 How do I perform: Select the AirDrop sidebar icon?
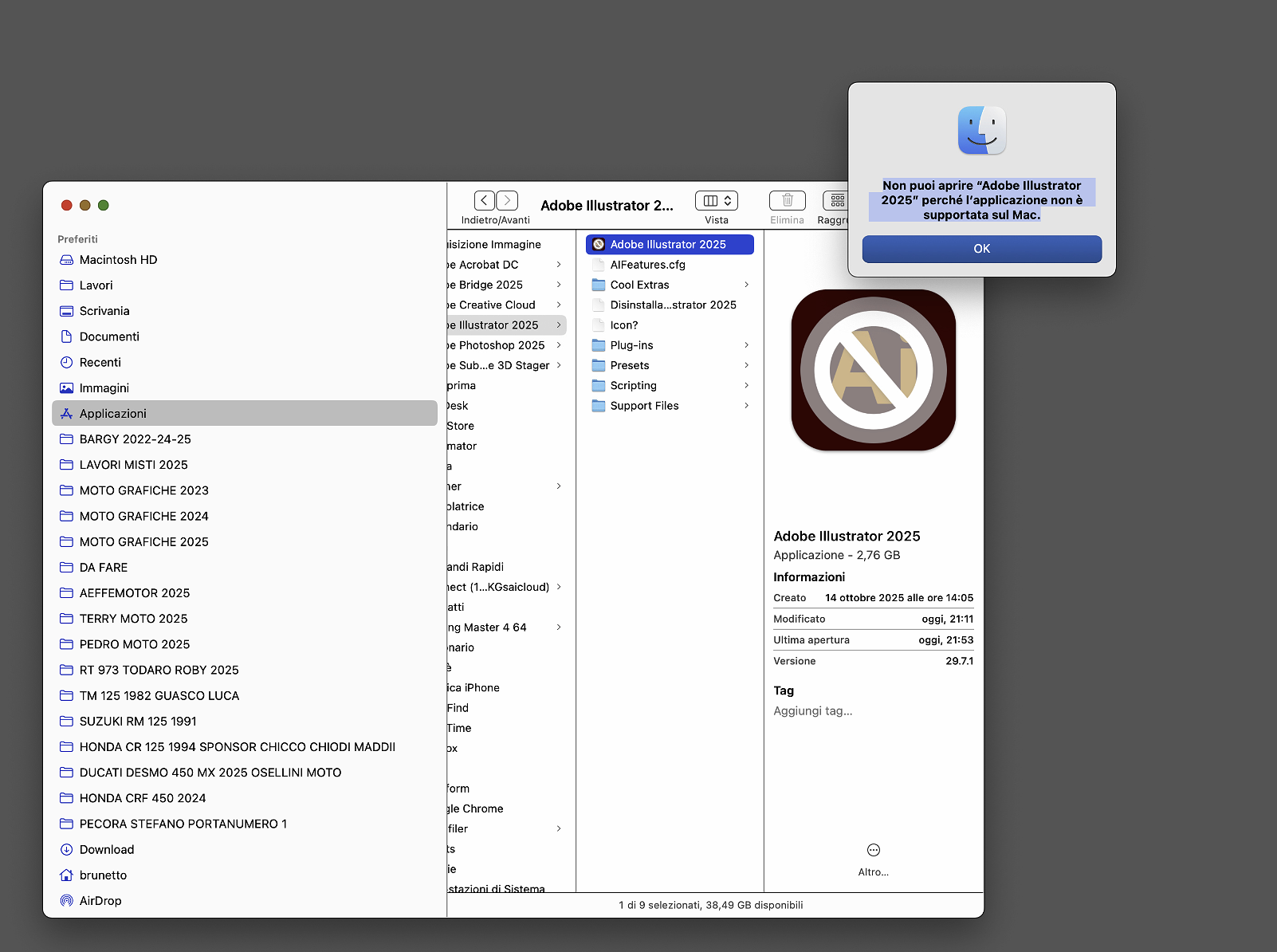[67, 901]
